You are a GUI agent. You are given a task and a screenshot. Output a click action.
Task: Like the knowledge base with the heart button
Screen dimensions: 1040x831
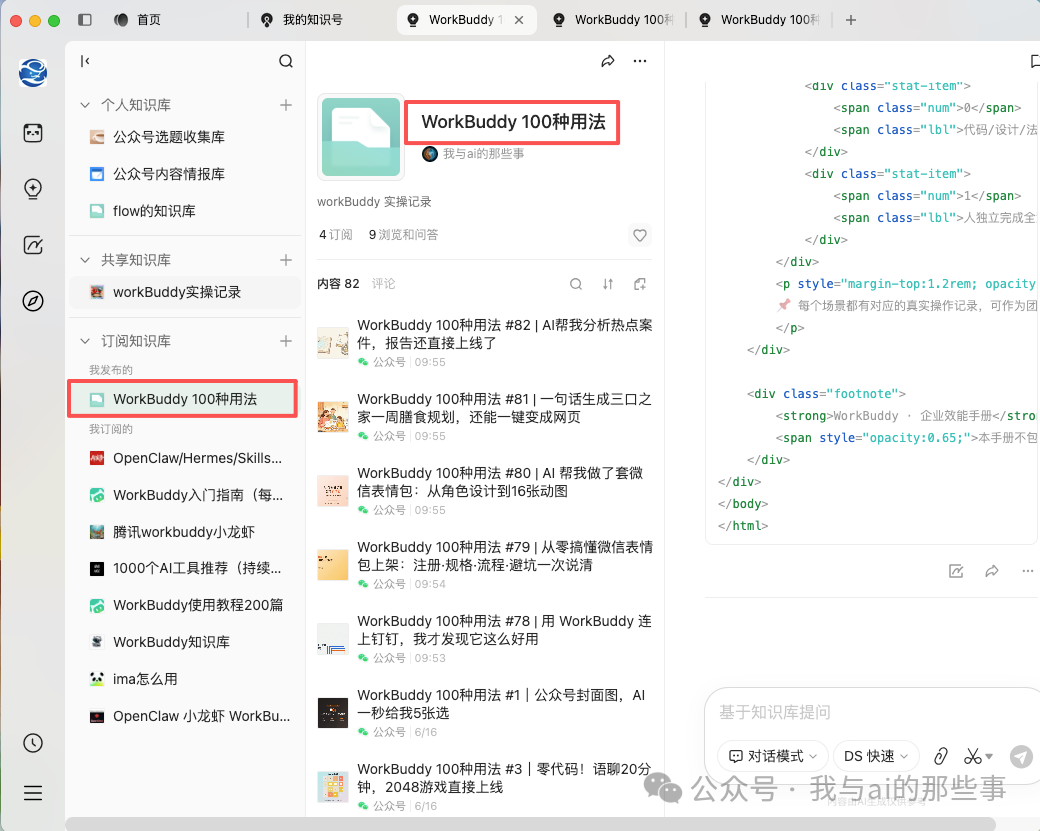(639, 235)
